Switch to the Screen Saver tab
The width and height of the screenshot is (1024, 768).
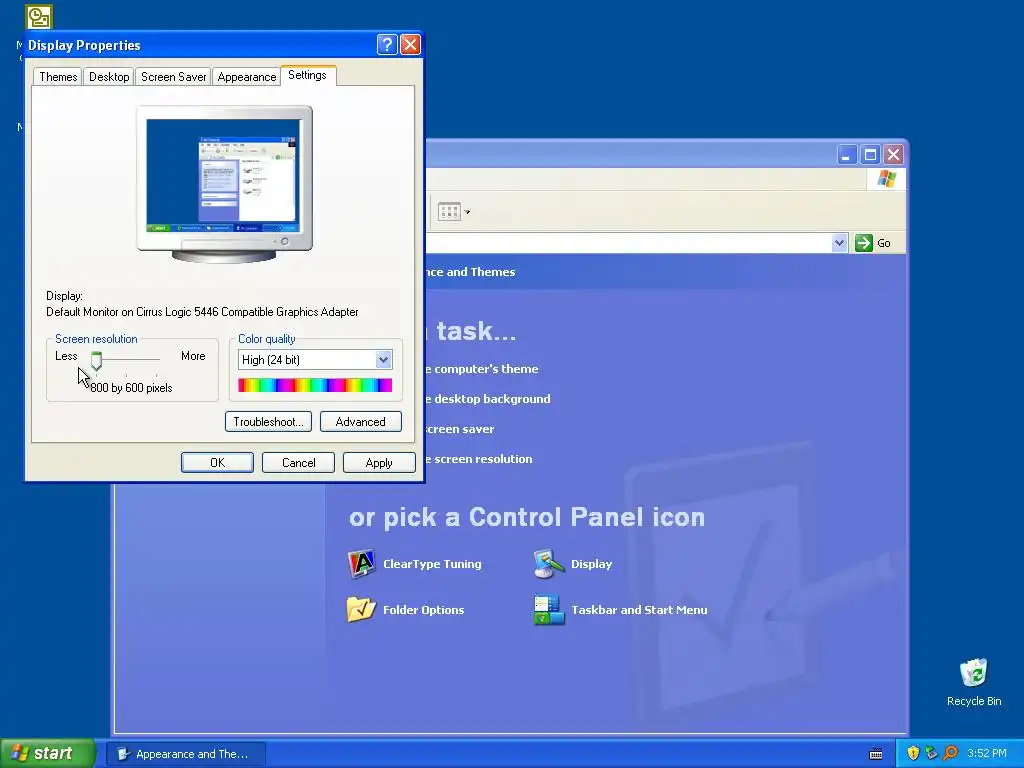(x=173, y=76)
